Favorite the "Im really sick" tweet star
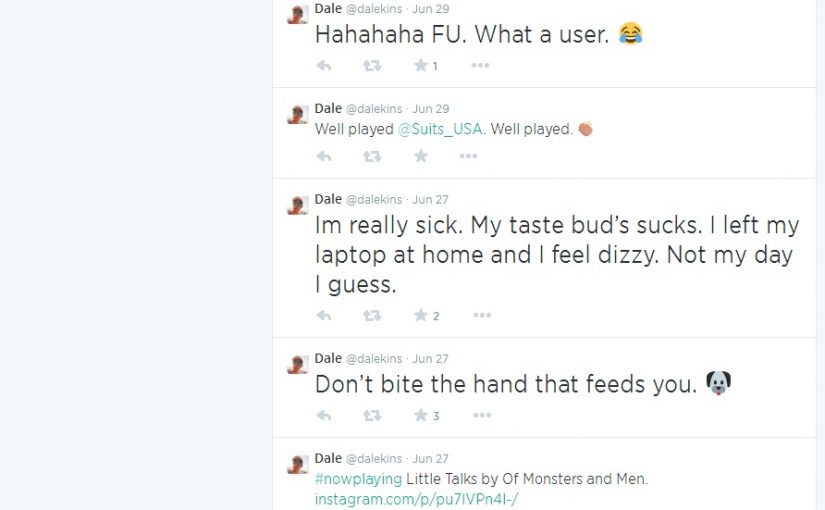The width and height of the screenshot is (825, 510). pos(420,315)
